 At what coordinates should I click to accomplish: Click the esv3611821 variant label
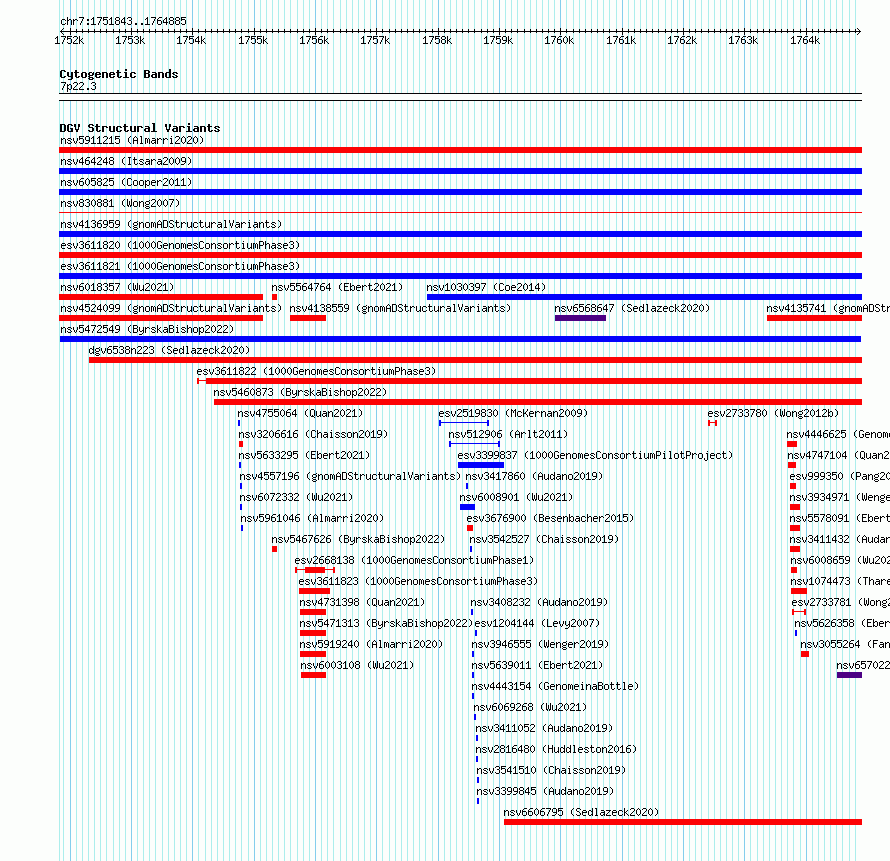pos(180,266)
